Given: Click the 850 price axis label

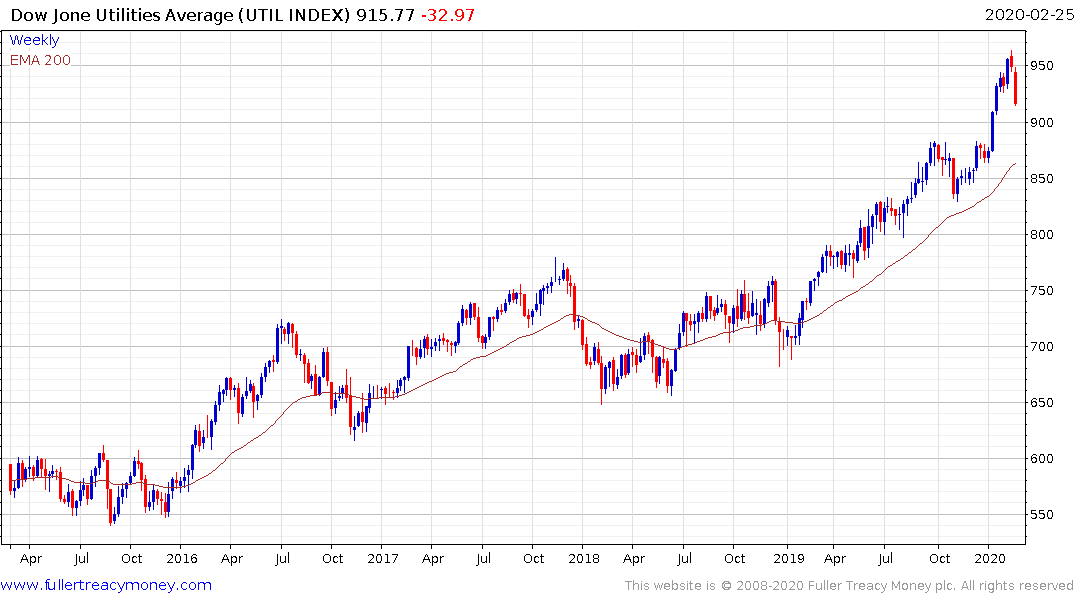Looking at the screenshot, I should point(1041,178).
